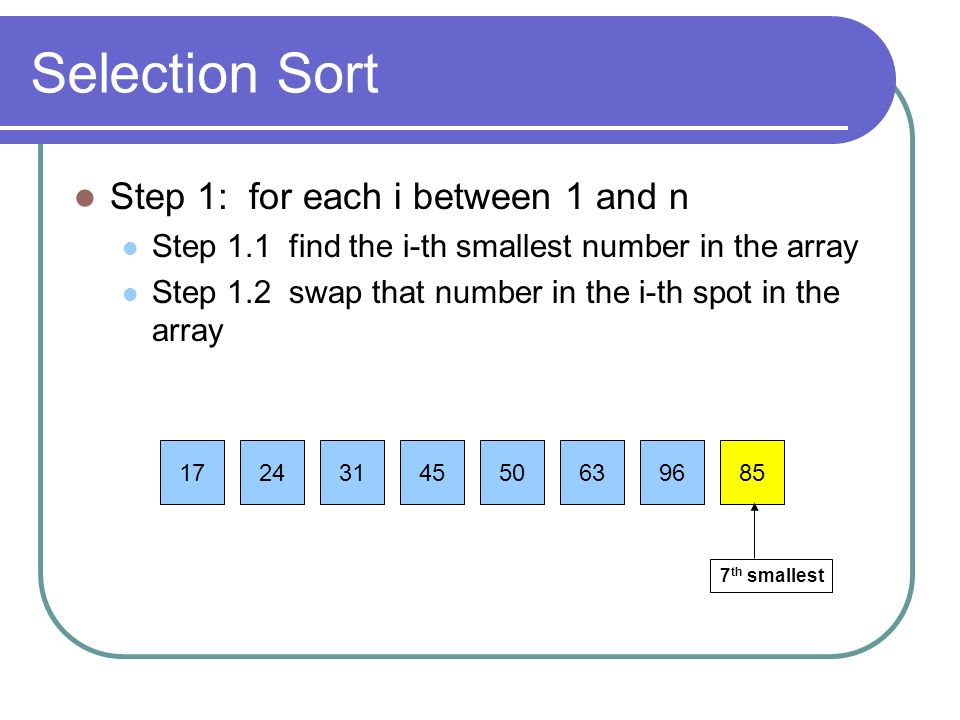Screen dimensions: 960x720
Task: Select the blue box labeled 24
Action: (x=272, y=472)
